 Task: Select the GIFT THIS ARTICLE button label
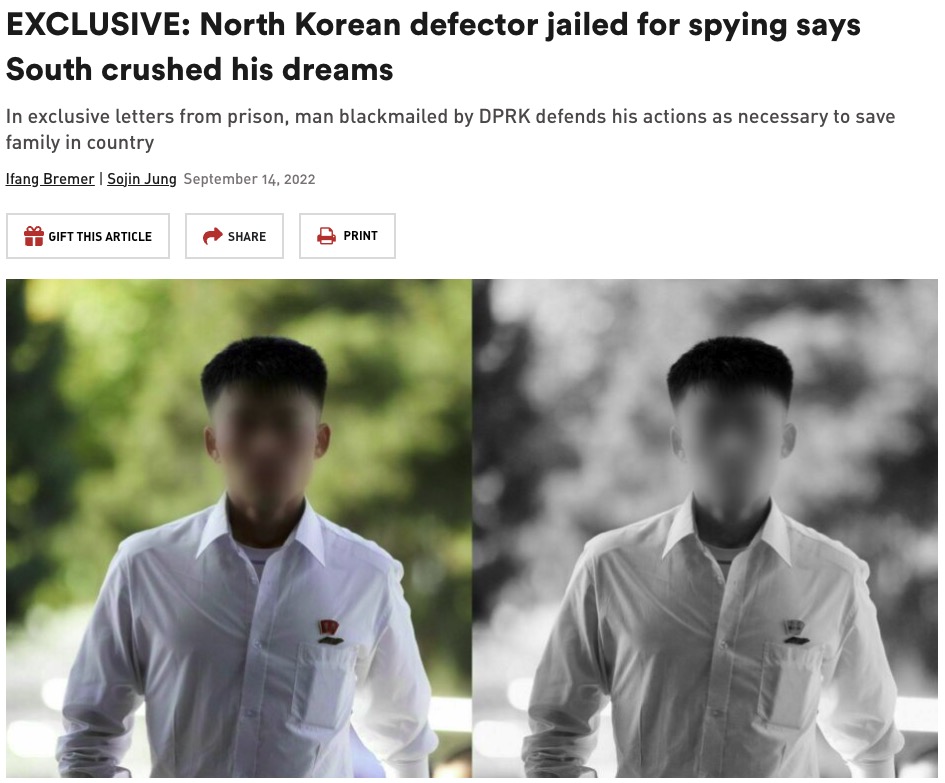(100, 236)
